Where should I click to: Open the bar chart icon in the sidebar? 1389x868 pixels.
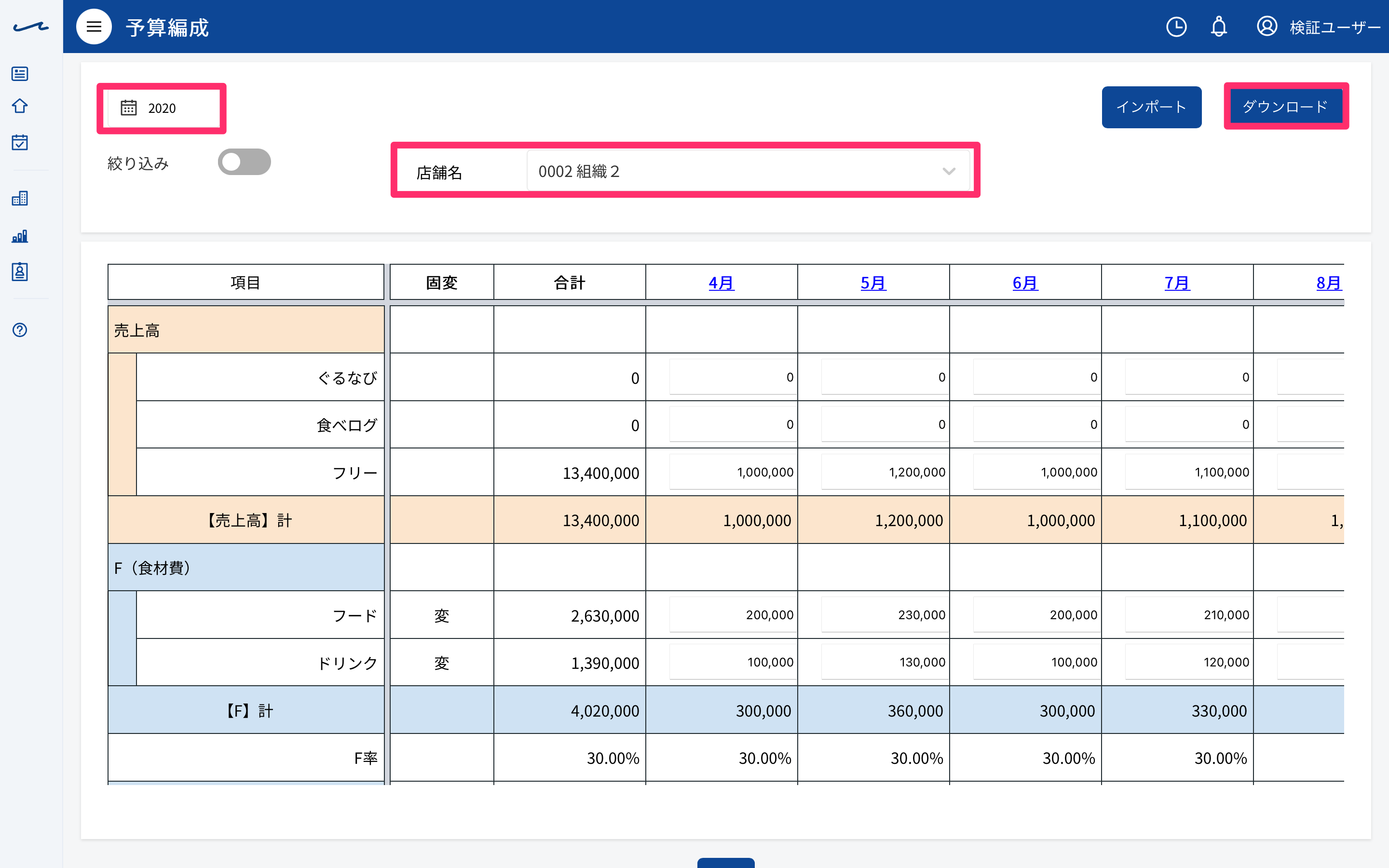point(20,236)
